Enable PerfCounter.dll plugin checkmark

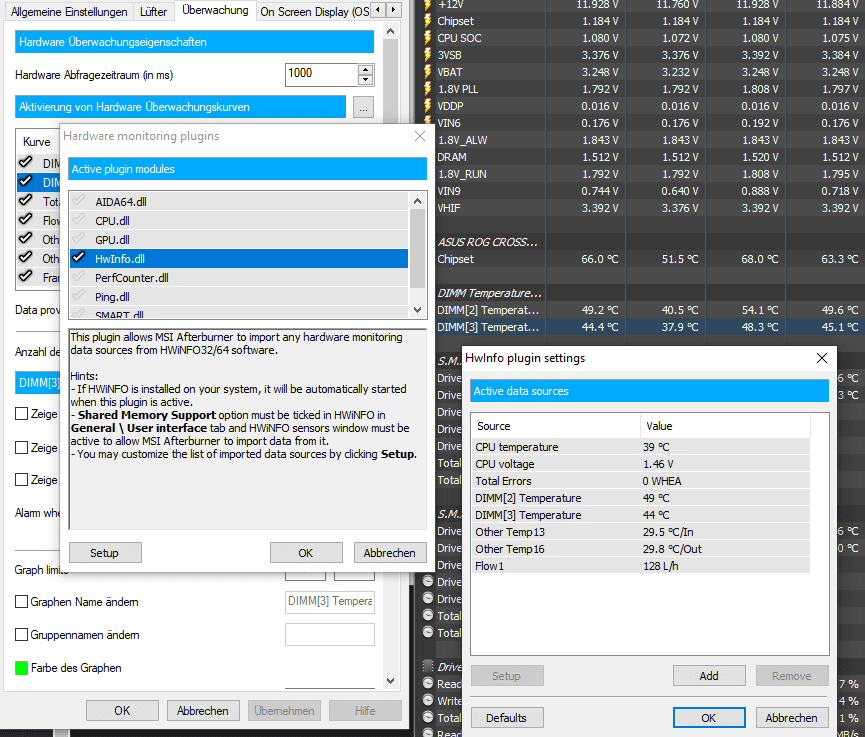coord(79,277)
